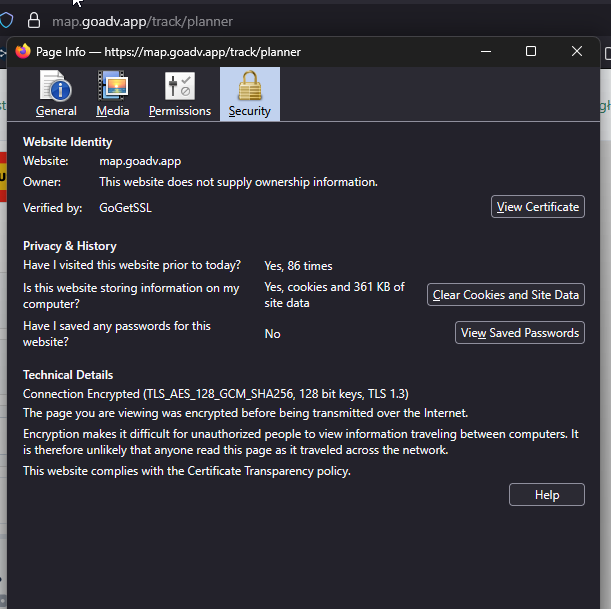
Task: Select the Security padlock tab
Action: click(249, 95)
